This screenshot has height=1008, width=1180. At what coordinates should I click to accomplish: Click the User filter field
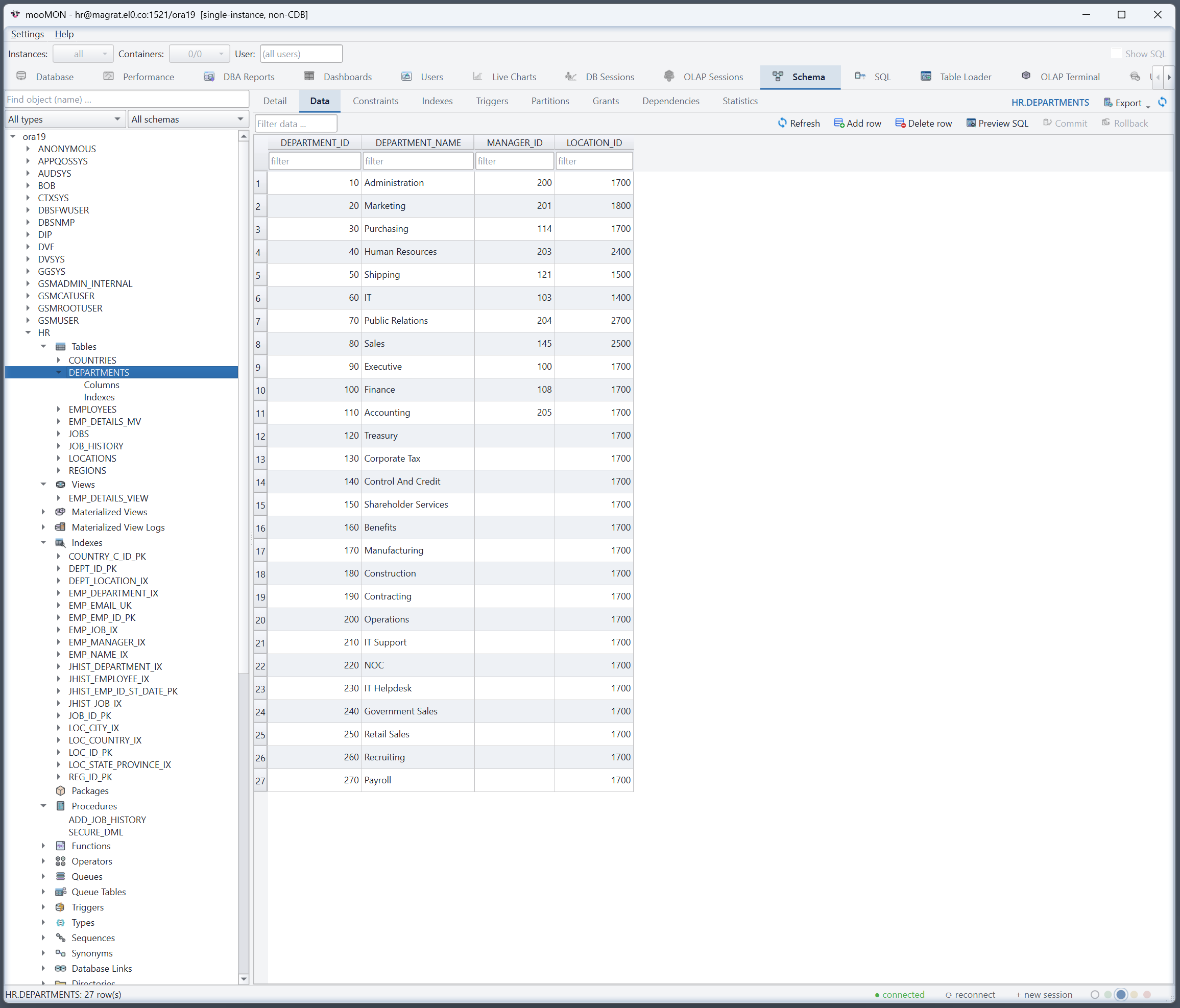click(x=301, y=54)
